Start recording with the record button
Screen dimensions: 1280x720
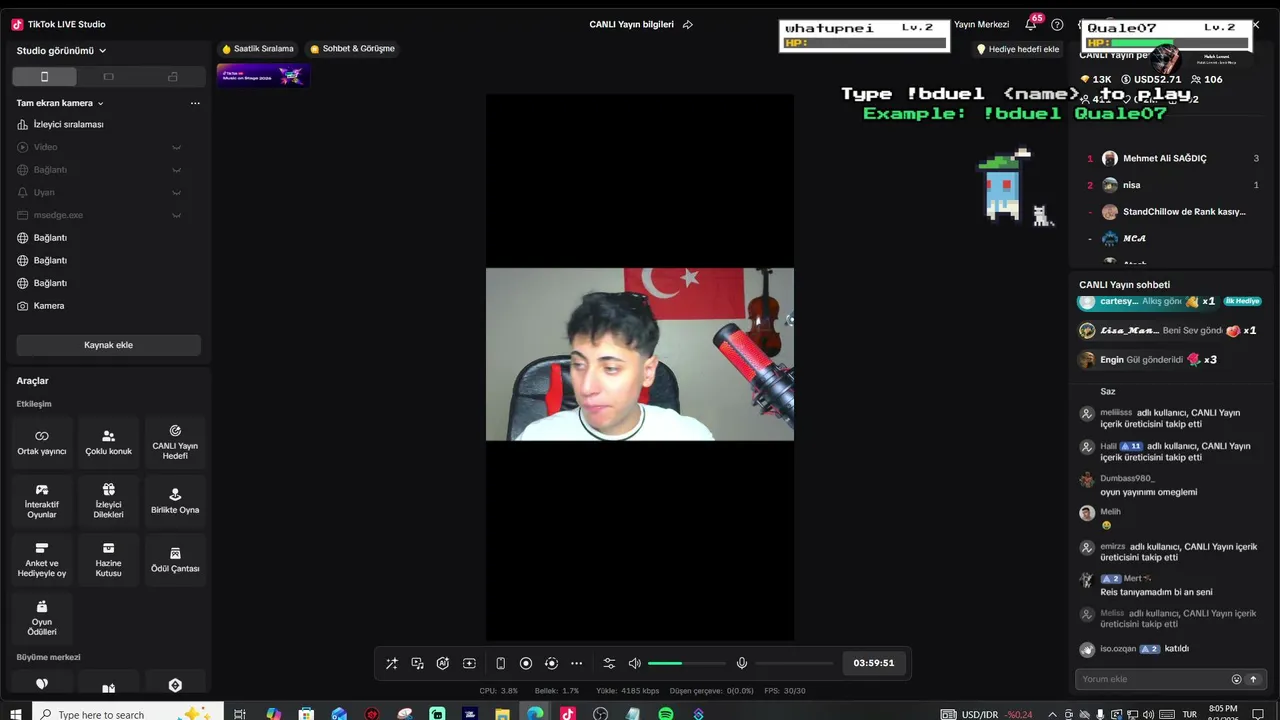[526, 663]
